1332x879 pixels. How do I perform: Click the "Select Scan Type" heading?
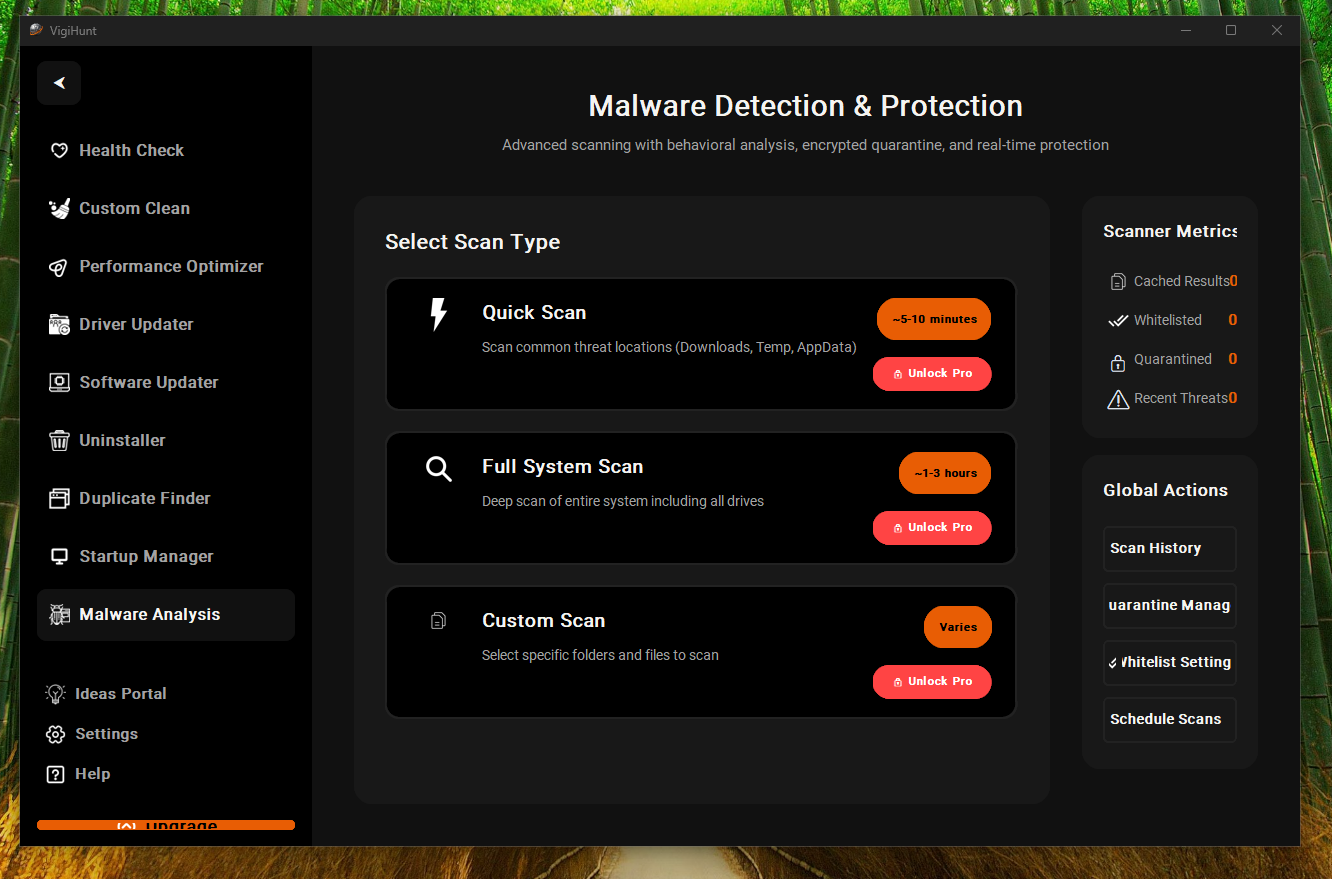[472, 243]
